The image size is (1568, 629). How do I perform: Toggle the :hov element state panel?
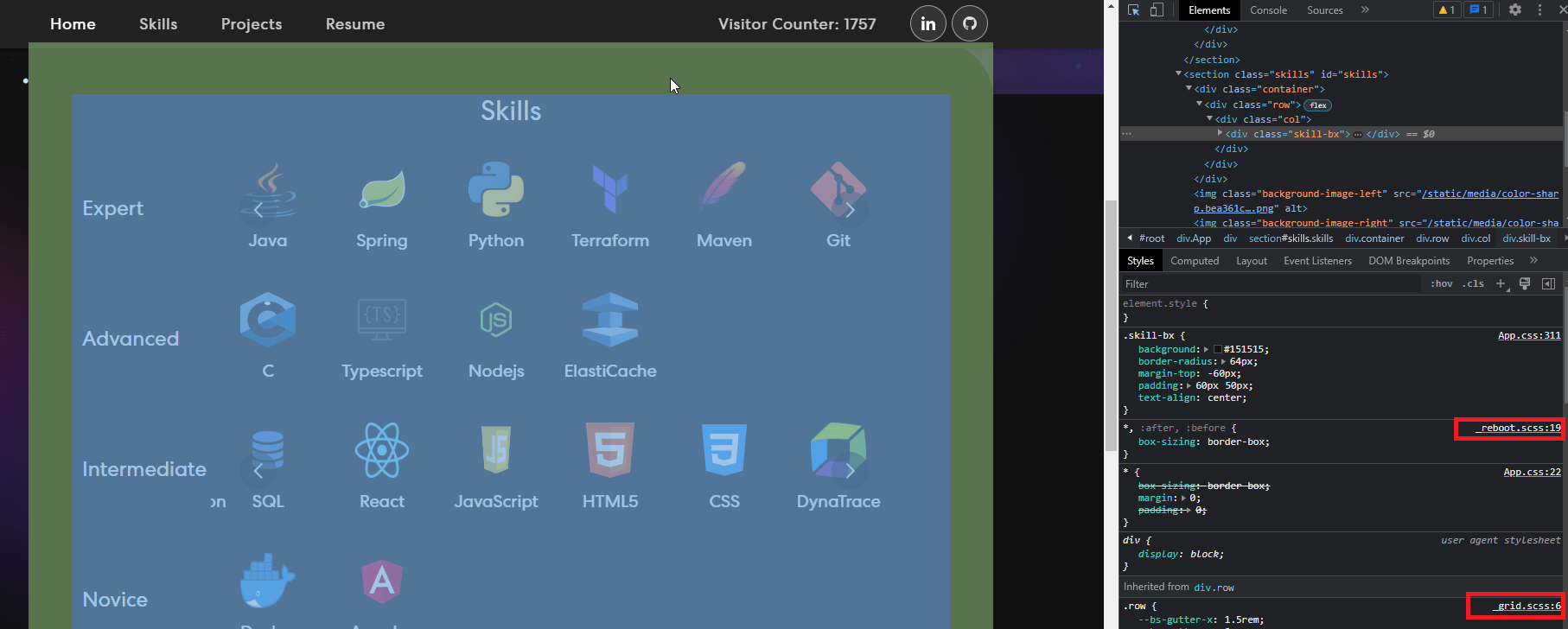point(1441,283)
